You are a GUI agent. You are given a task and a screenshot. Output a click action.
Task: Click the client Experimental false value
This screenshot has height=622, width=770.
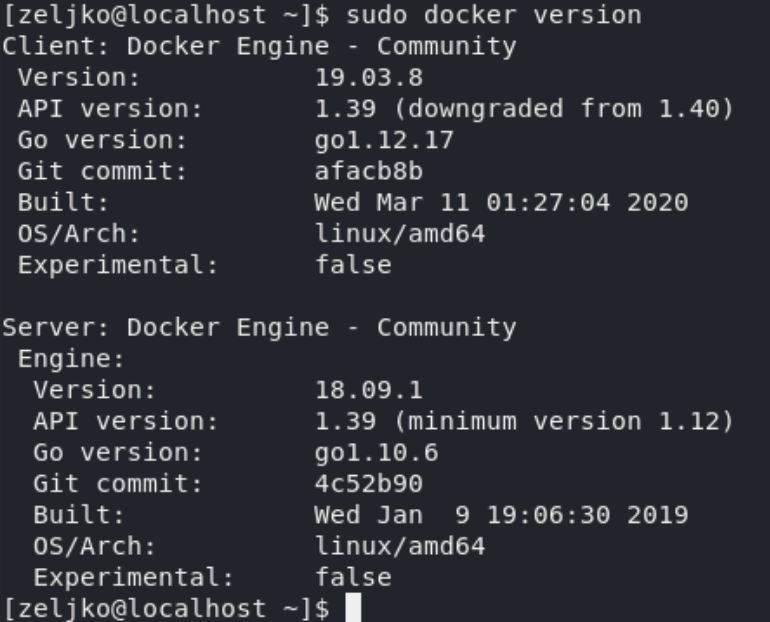tap(353, 265)
